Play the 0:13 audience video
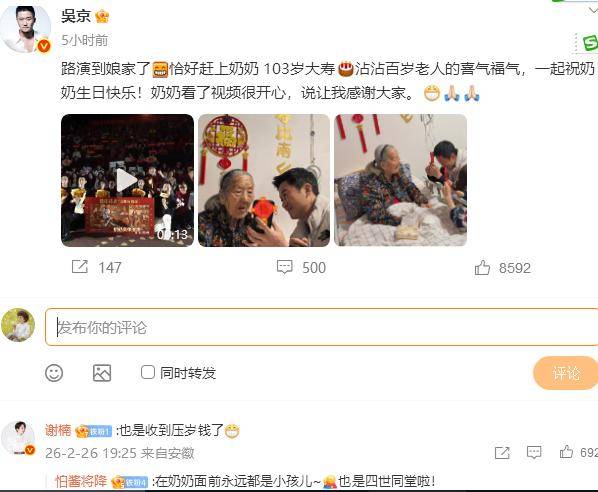Viewport: 598px width, 492px height. point(127,180)
